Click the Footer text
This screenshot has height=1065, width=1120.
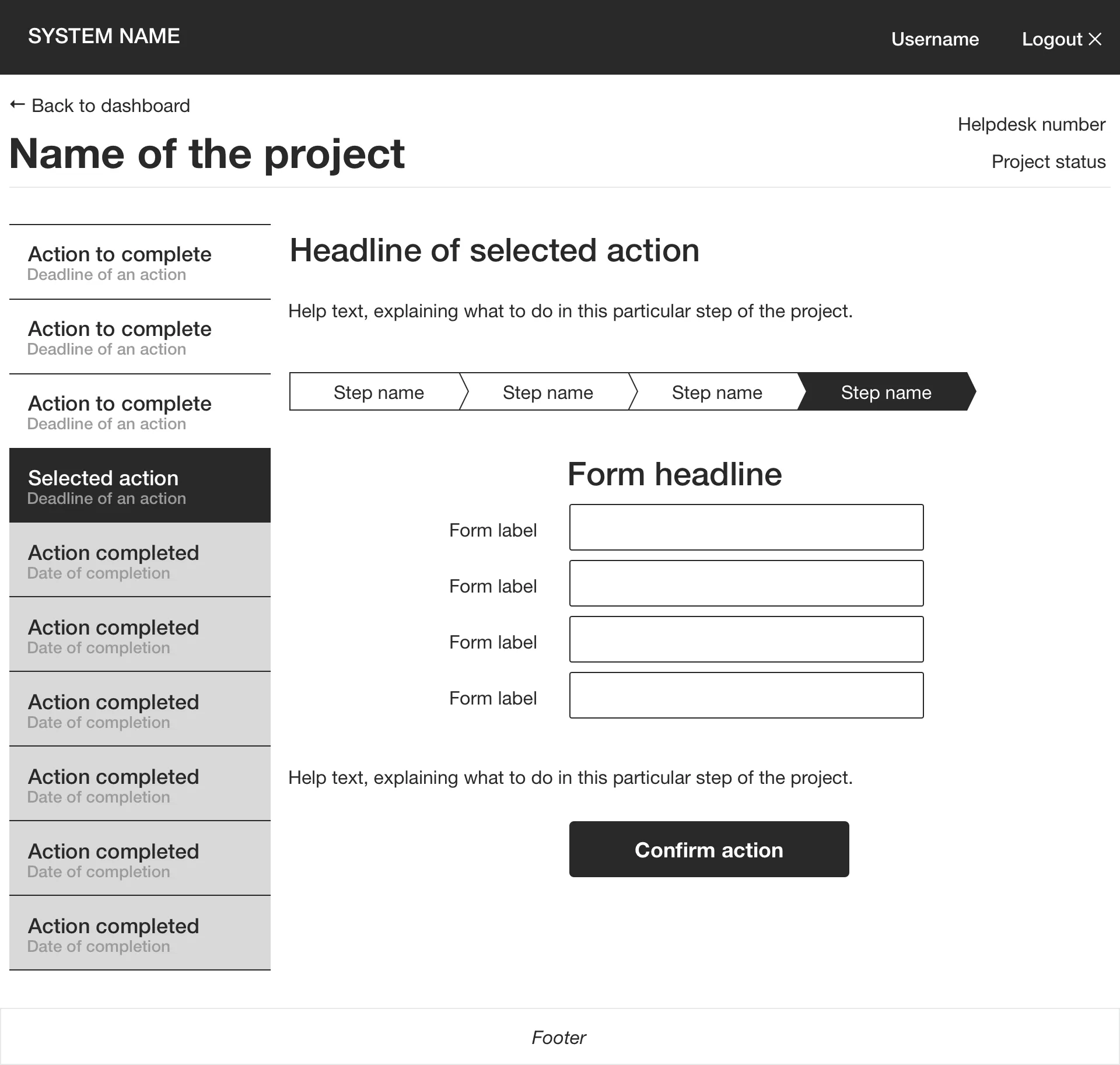(559, 1038)
